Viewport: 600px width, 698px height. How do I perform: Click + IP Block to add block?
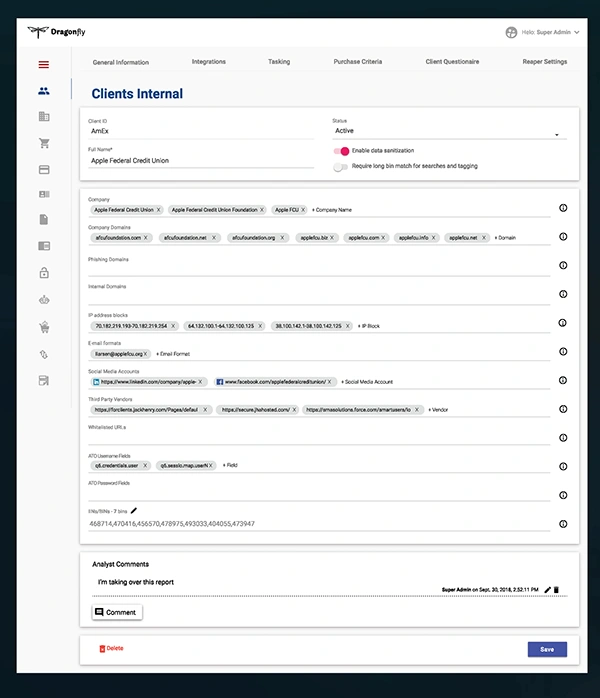point(369,326)
